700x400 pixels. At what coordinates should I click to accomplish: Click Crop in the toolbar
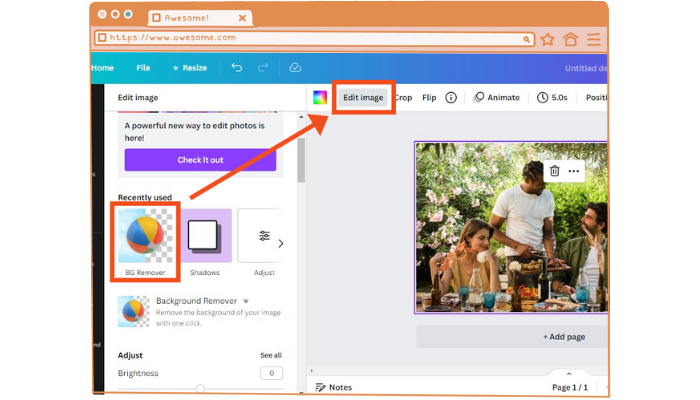tap(403, 97)
